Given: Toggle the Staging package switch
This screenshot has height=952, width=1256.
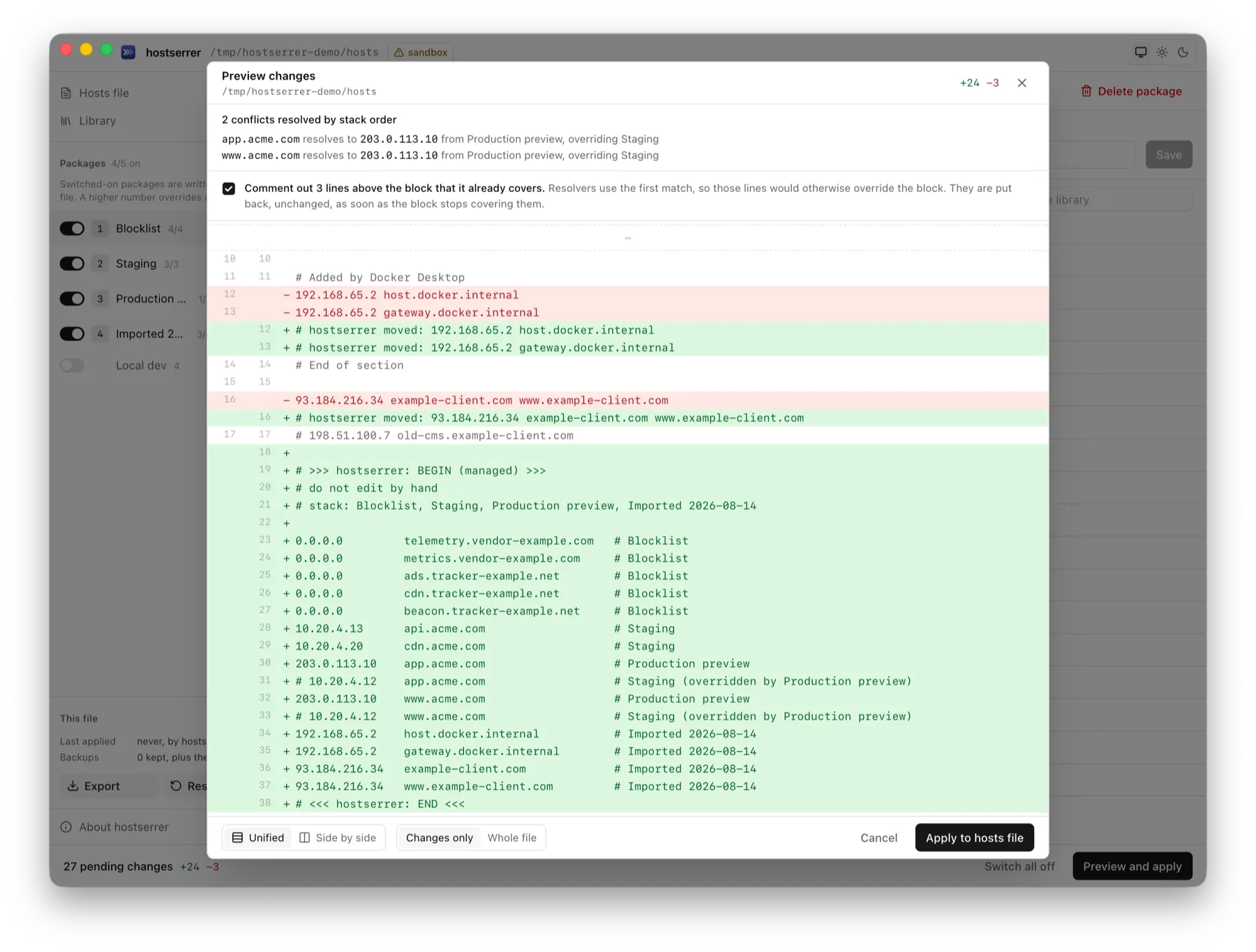Looking at the screenshot, I should pyautogui.click(x=72, y=264).
